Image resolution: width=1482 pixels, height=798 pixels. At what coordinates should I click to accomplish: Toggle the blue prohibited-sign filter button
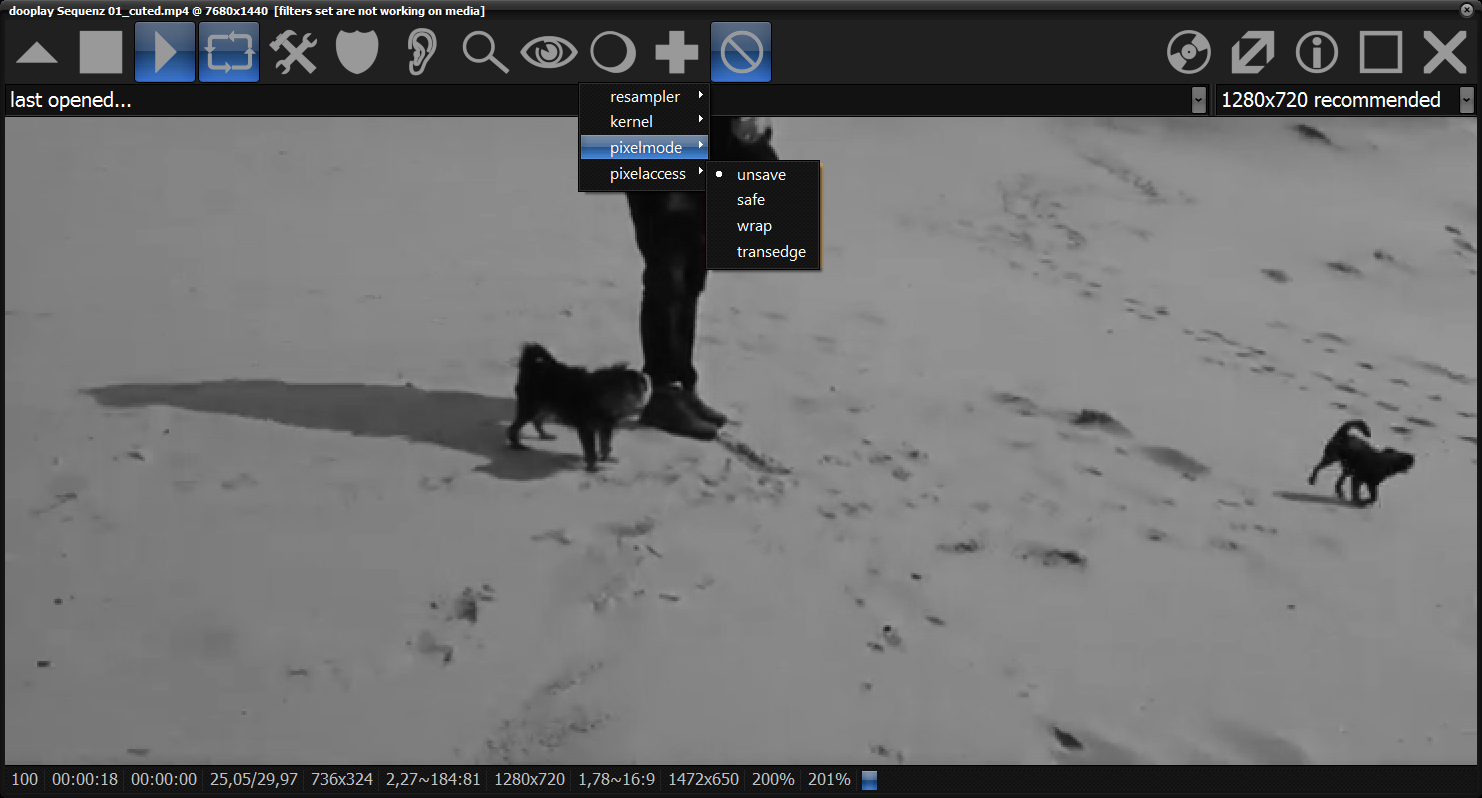point(741,53)
